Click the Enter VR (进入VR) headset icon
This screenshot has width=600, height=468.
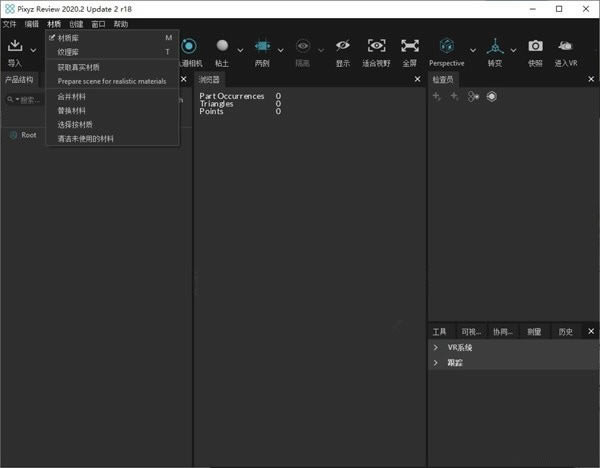566,46
